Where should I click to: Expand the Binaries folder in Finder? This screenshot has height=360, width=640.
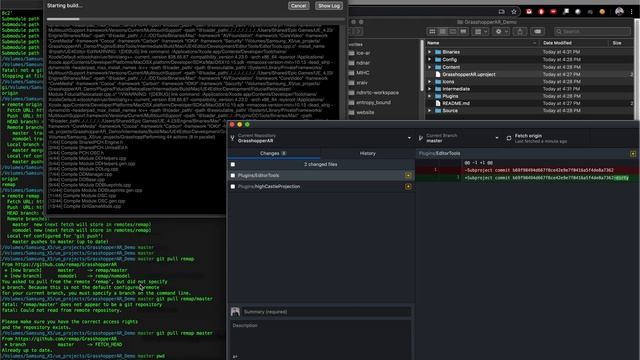[429, 52]
